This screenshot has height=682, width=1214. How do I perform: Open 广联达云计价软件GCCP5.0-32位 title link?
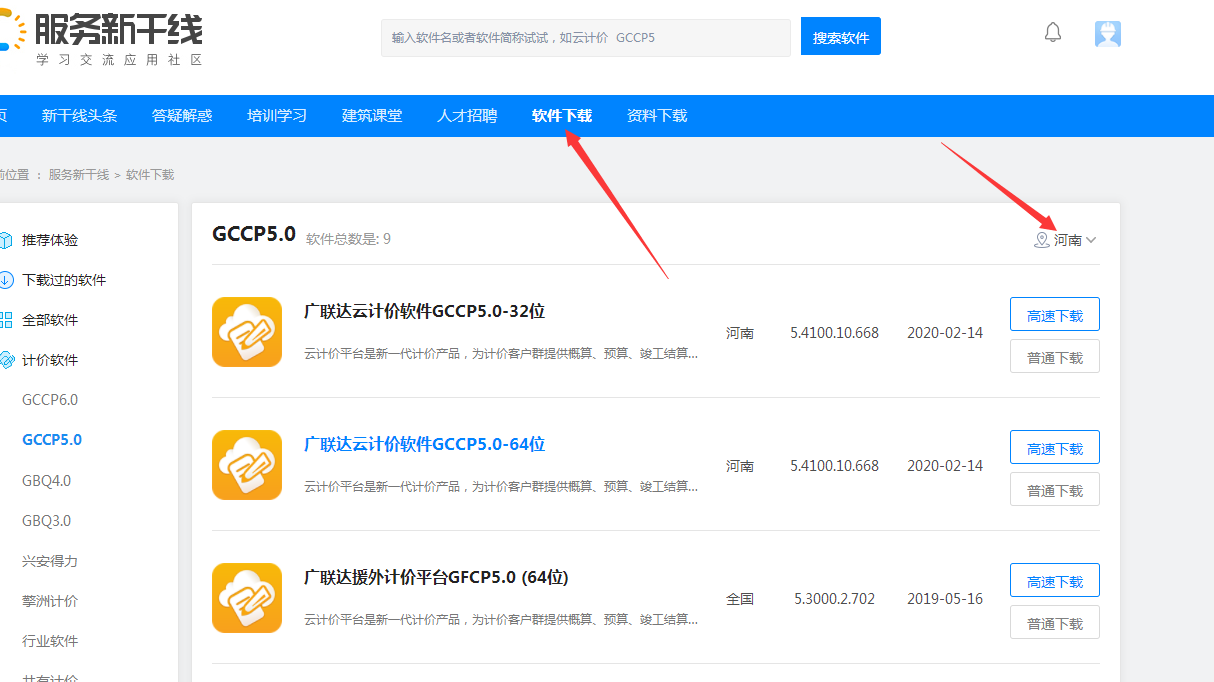(x=424, y=311)
